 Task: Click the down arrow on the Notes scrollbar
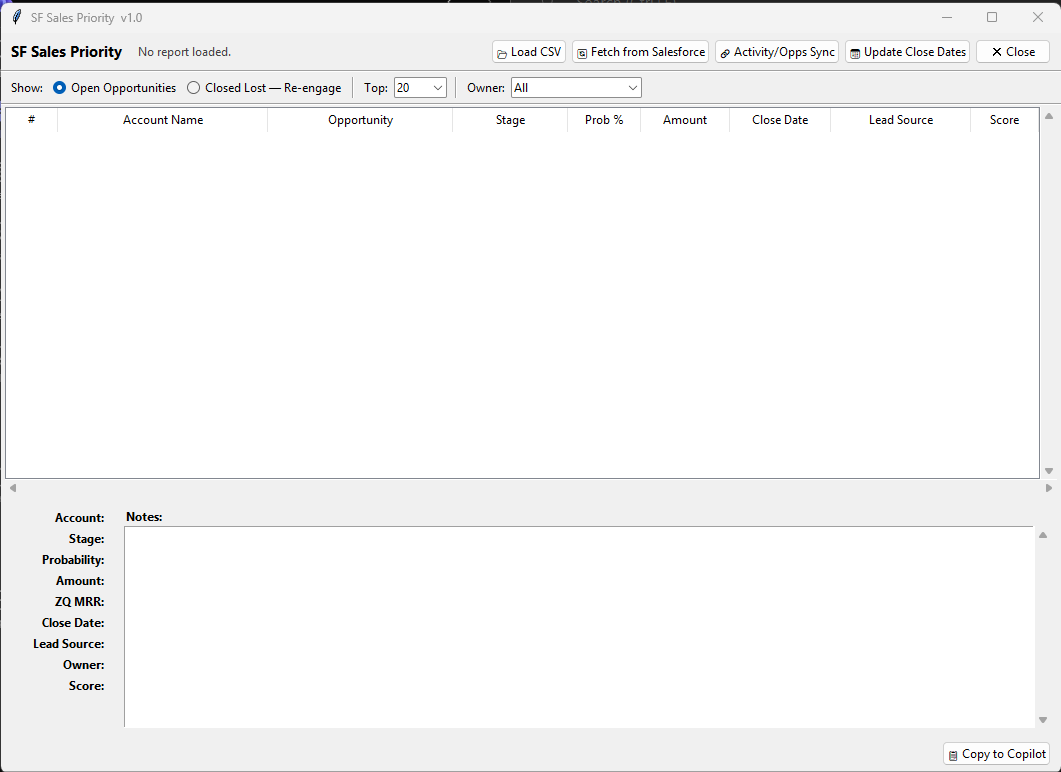1042,719
